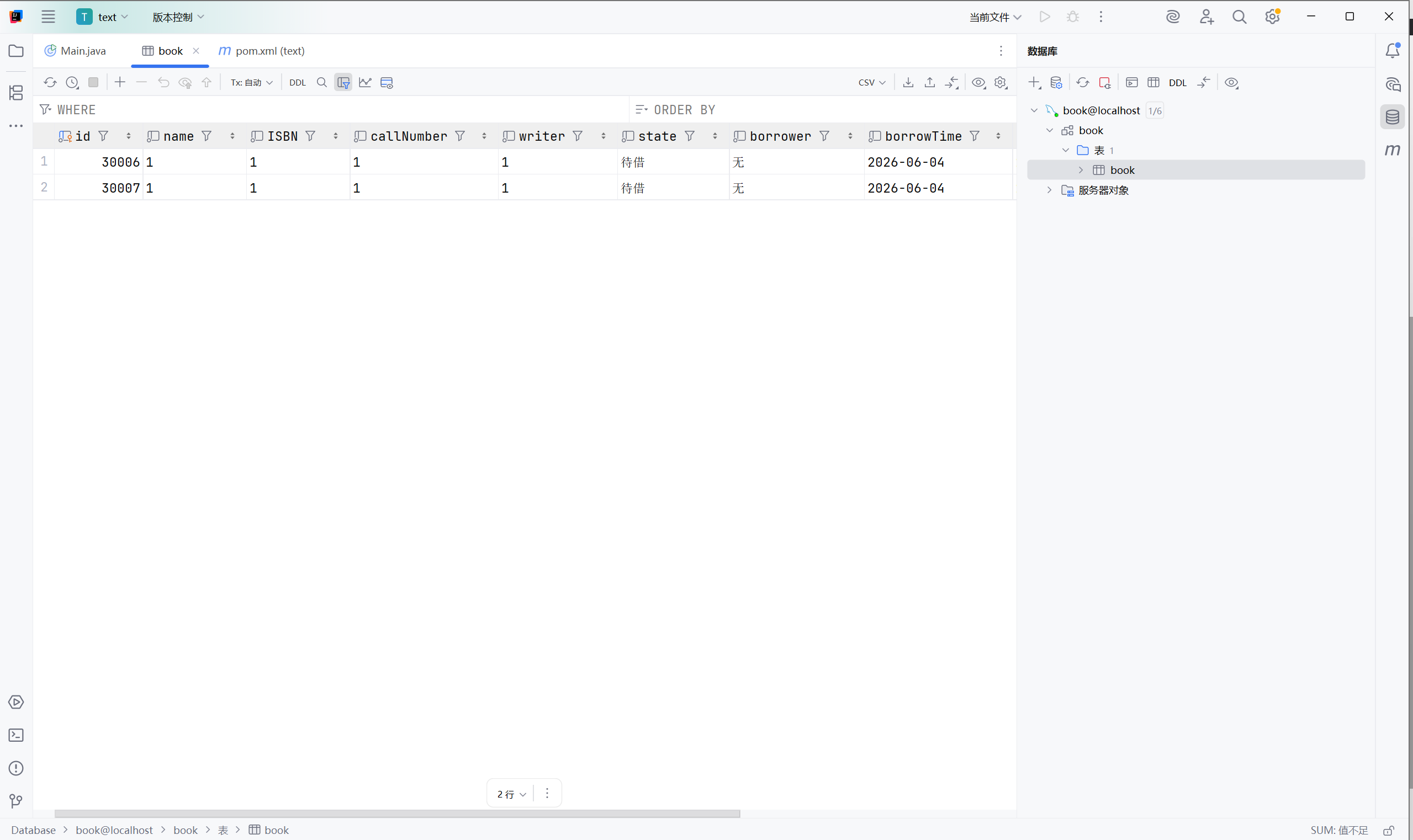
Task: Open the 2 行 page size dropdown
Action: tap(511, 794)
